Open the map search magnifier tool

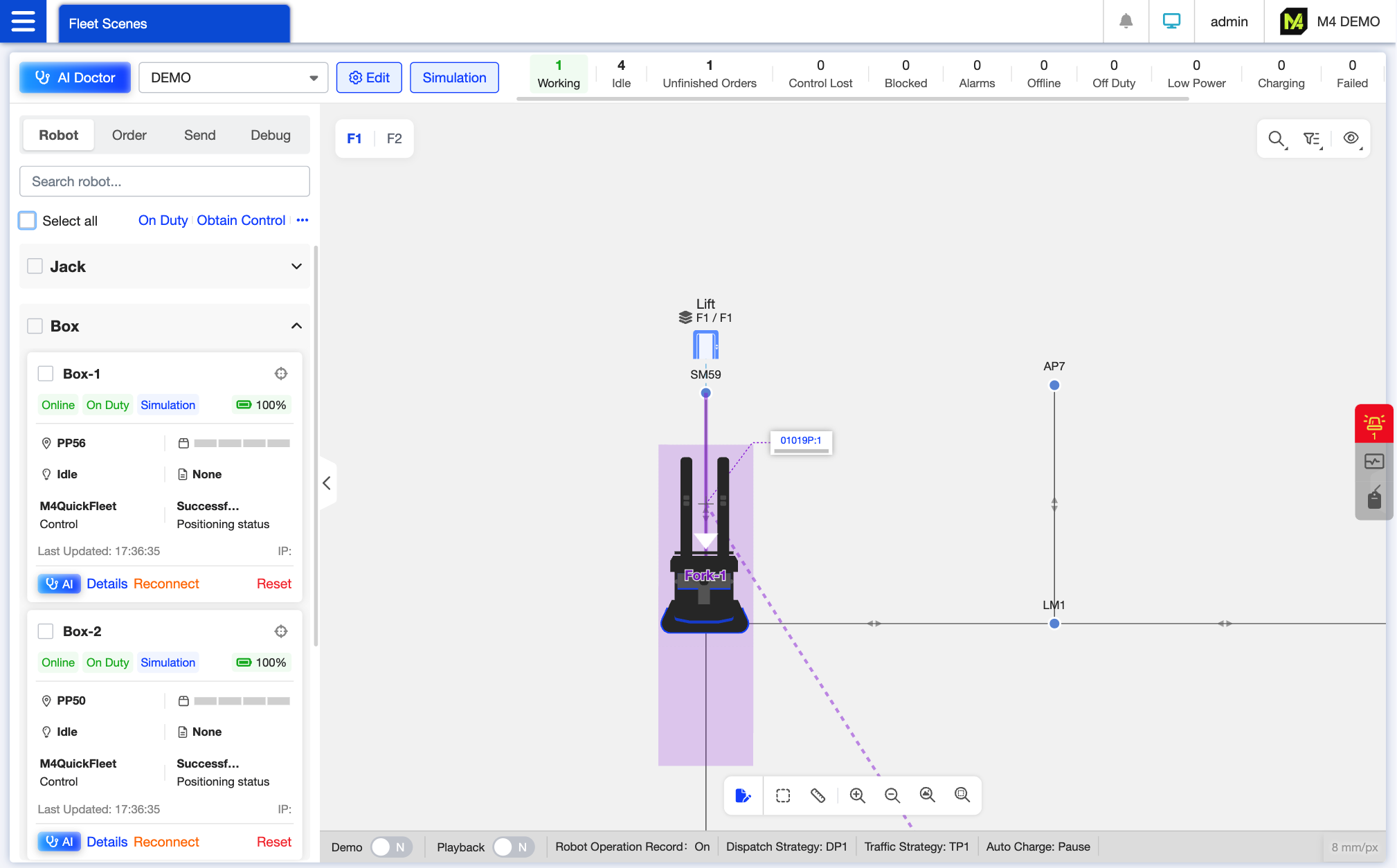click(1276, 138)
